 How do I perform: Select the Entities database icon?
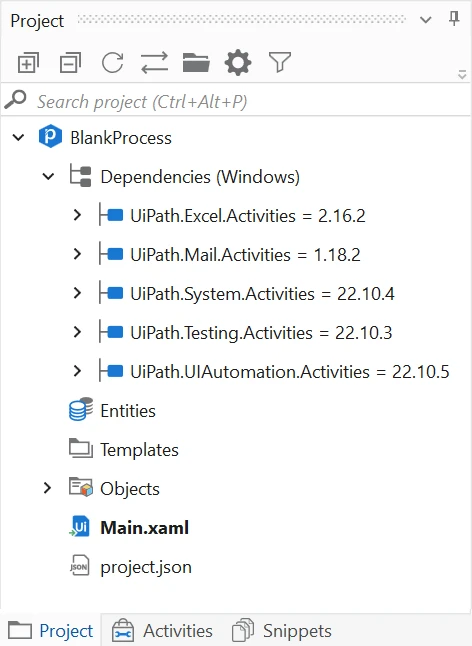point(80,410)
